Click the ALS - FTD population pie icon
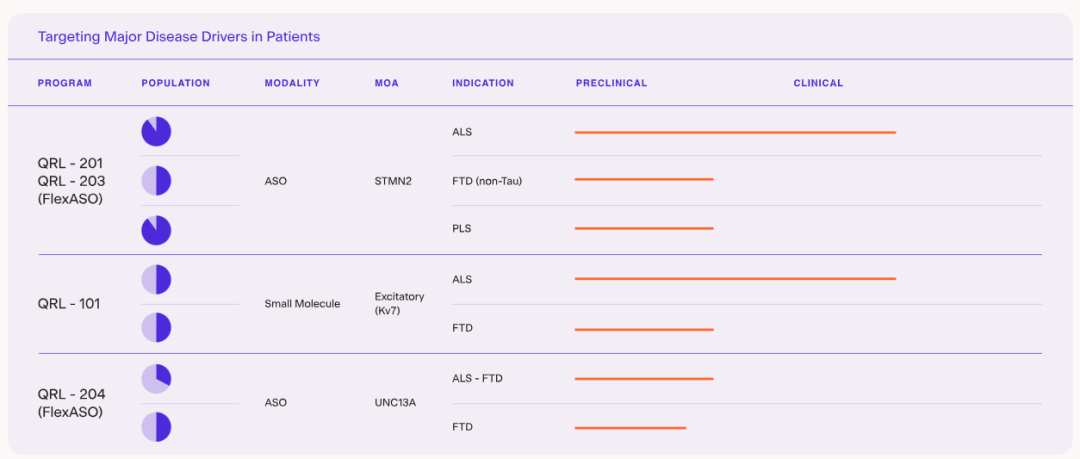Image resolution: width=1080 pixels, height=459 pixels. [x=156, y=378]
